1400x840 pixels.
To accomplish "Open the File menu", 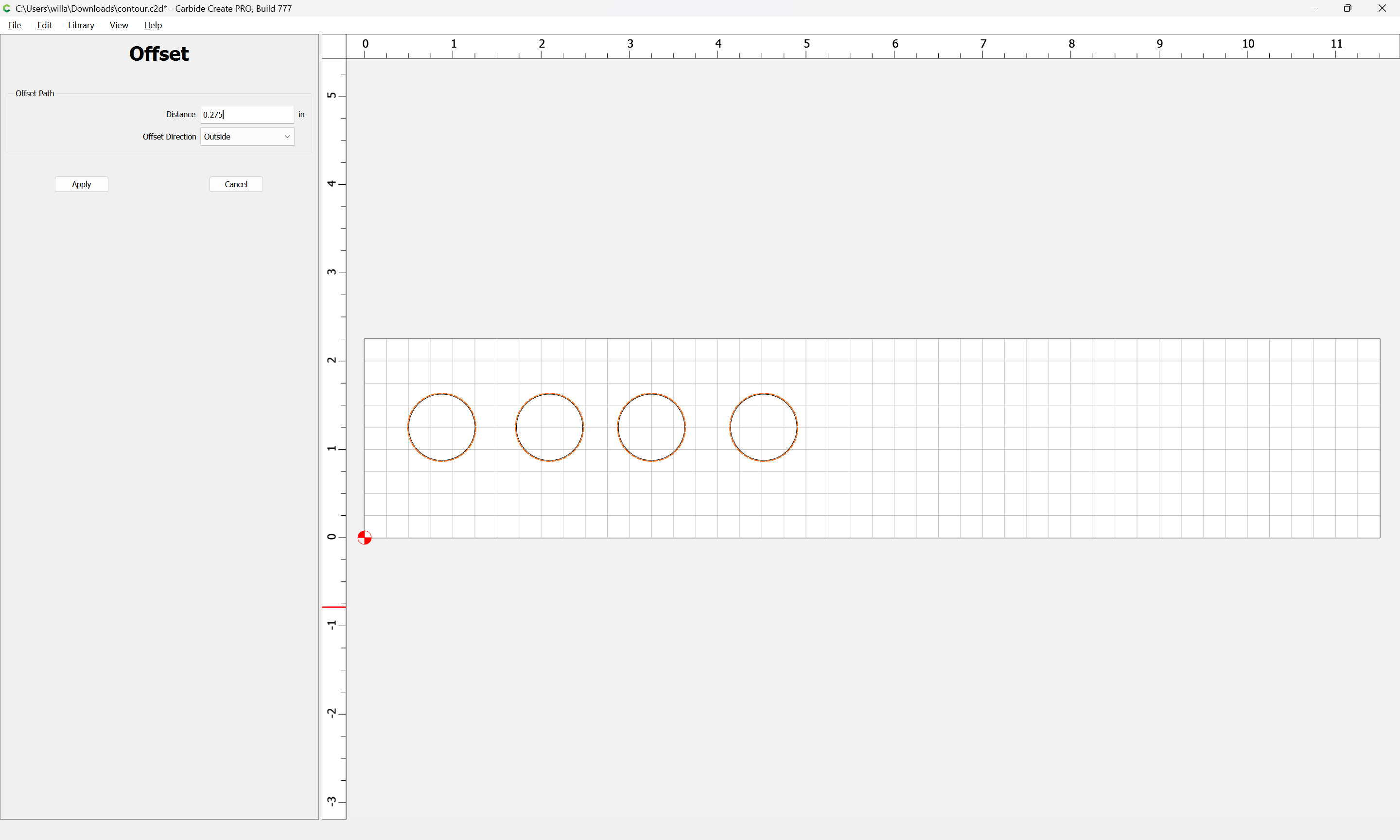I will point(15,25).
